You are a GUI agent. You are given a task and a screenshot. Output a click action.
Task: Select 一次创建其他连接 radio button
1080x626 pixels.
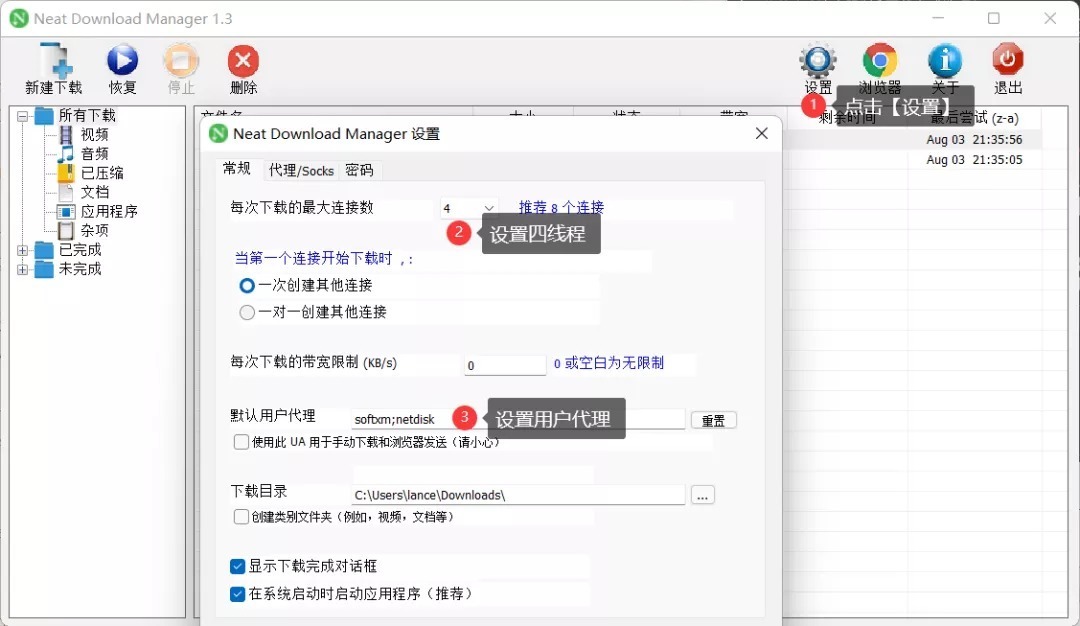point(247,285)
